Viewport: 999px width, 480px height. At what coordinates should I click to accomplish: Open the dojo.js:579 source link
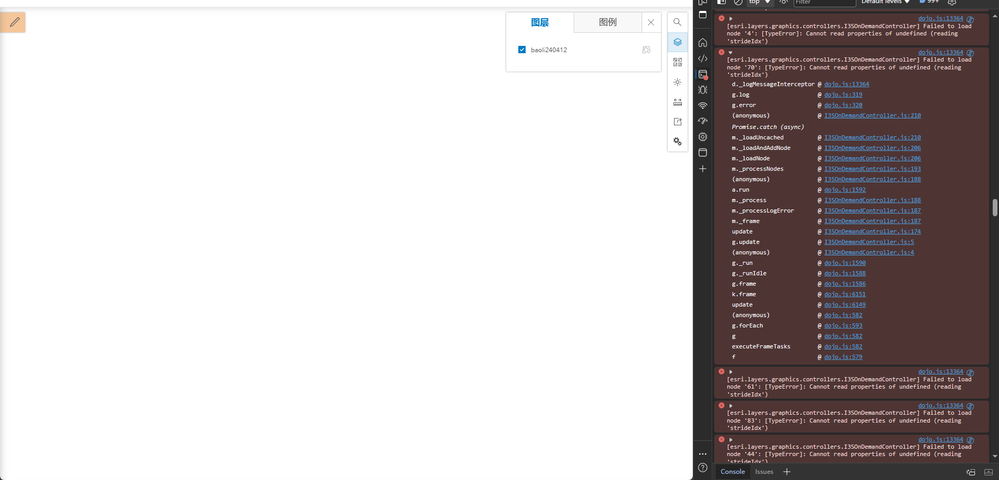(843, 357)
